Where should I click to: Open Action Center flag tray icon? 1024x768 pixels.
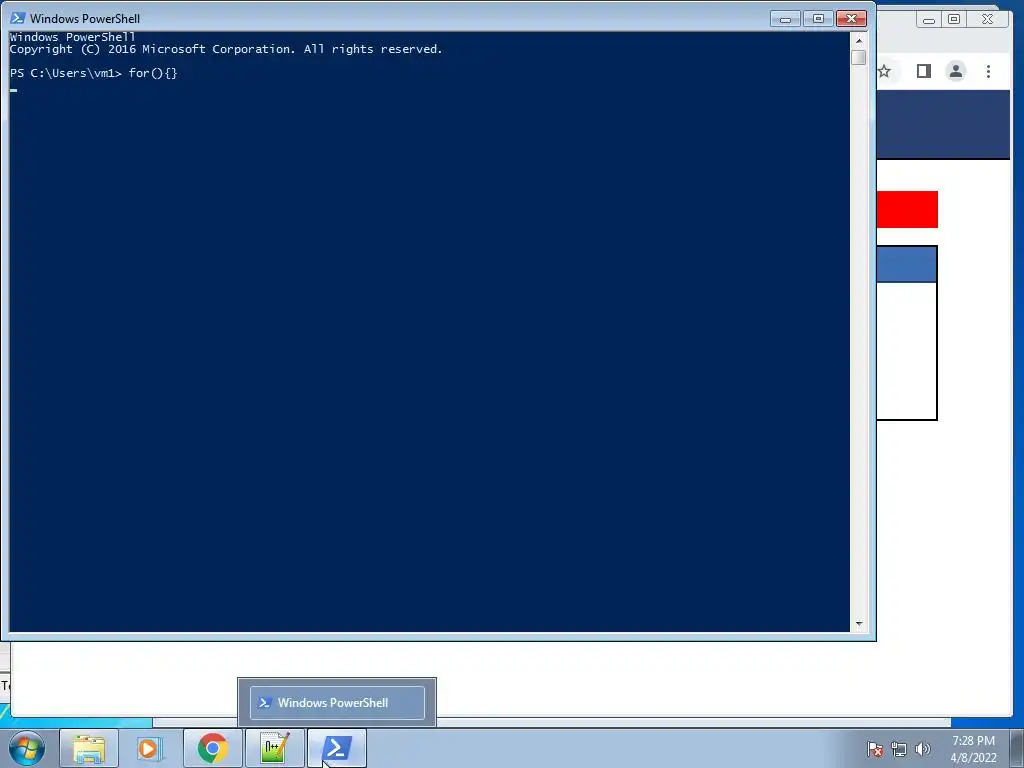[x=875, y=749]
